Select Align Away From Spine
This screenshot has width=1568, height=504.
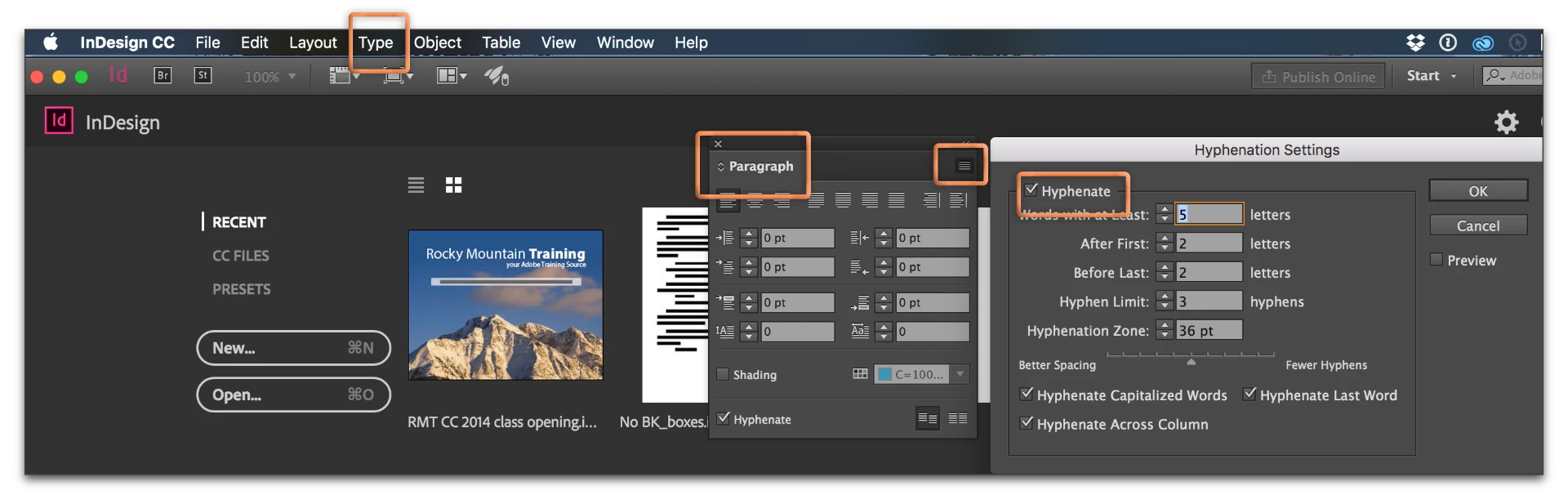959,200
